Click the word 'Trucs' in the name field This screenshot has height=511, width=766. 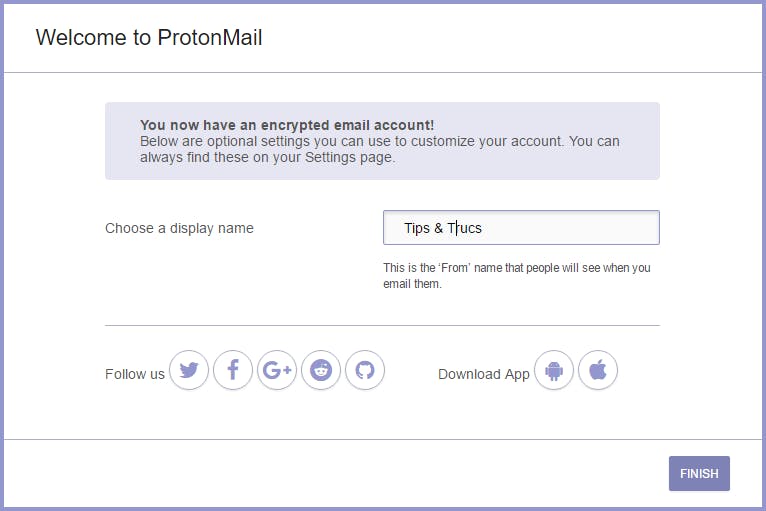point(465,228)
